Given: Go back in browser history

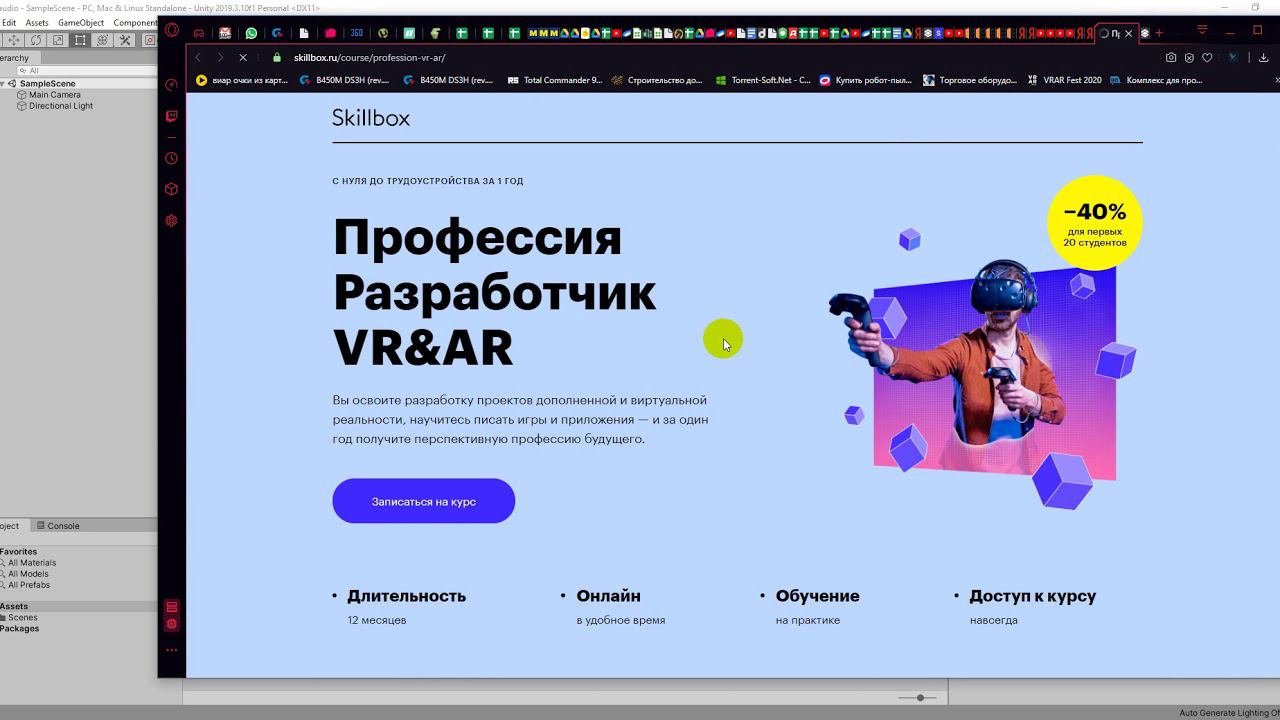Looking at the screenshot, I should pos(198,58).
